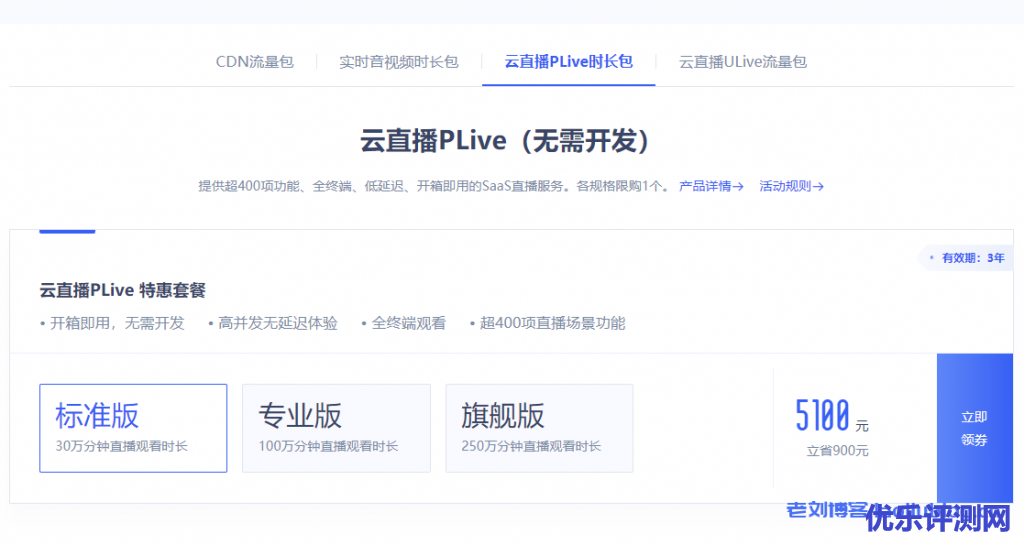The width and height of the screenshot is (1024, 545).
Task: Click the 立省900元 savings text
Action: pos(837,451)
